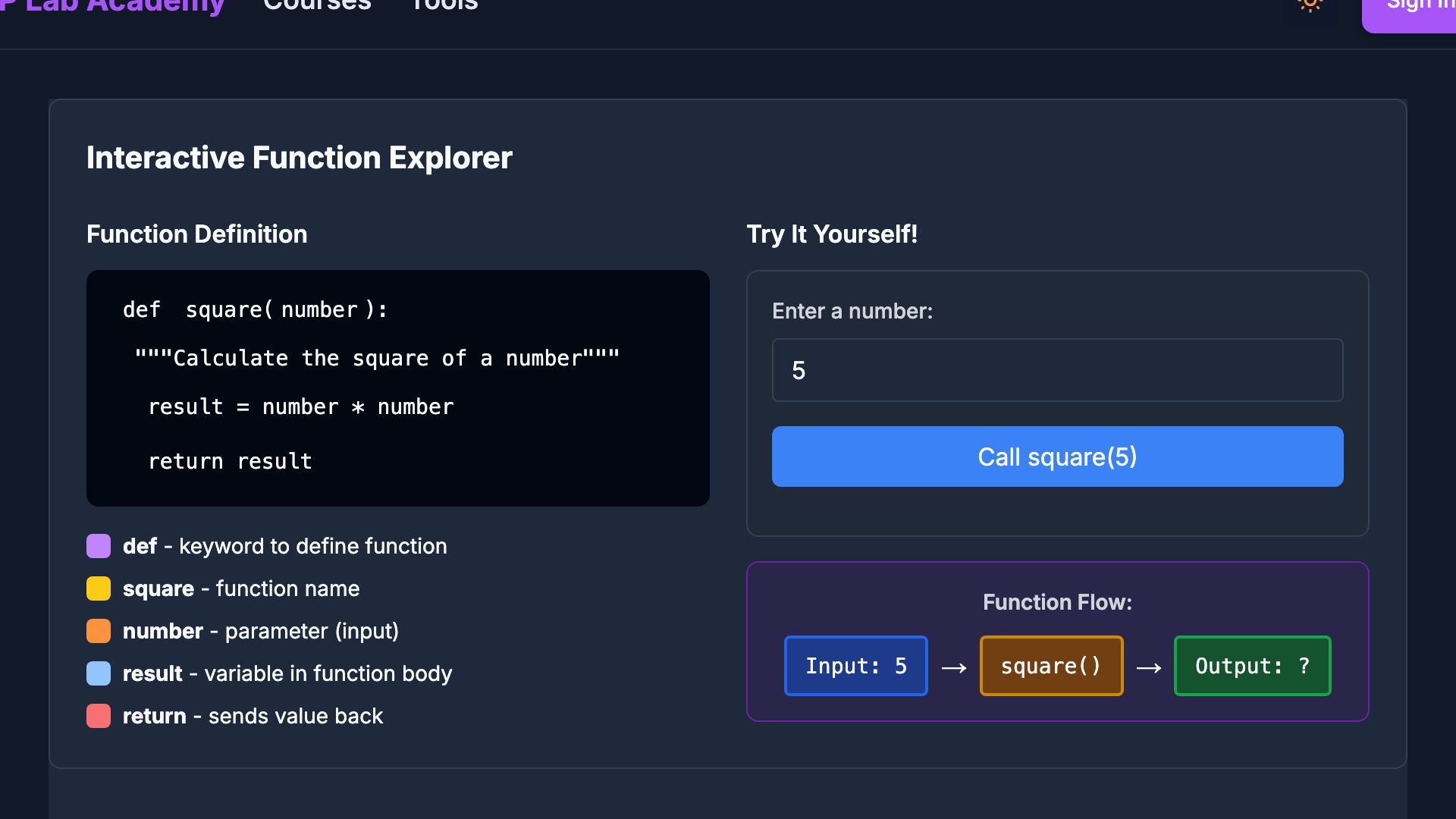Click the docstring line in code
The height and width of the screenshot is (819, 1456).
[377, 358]
